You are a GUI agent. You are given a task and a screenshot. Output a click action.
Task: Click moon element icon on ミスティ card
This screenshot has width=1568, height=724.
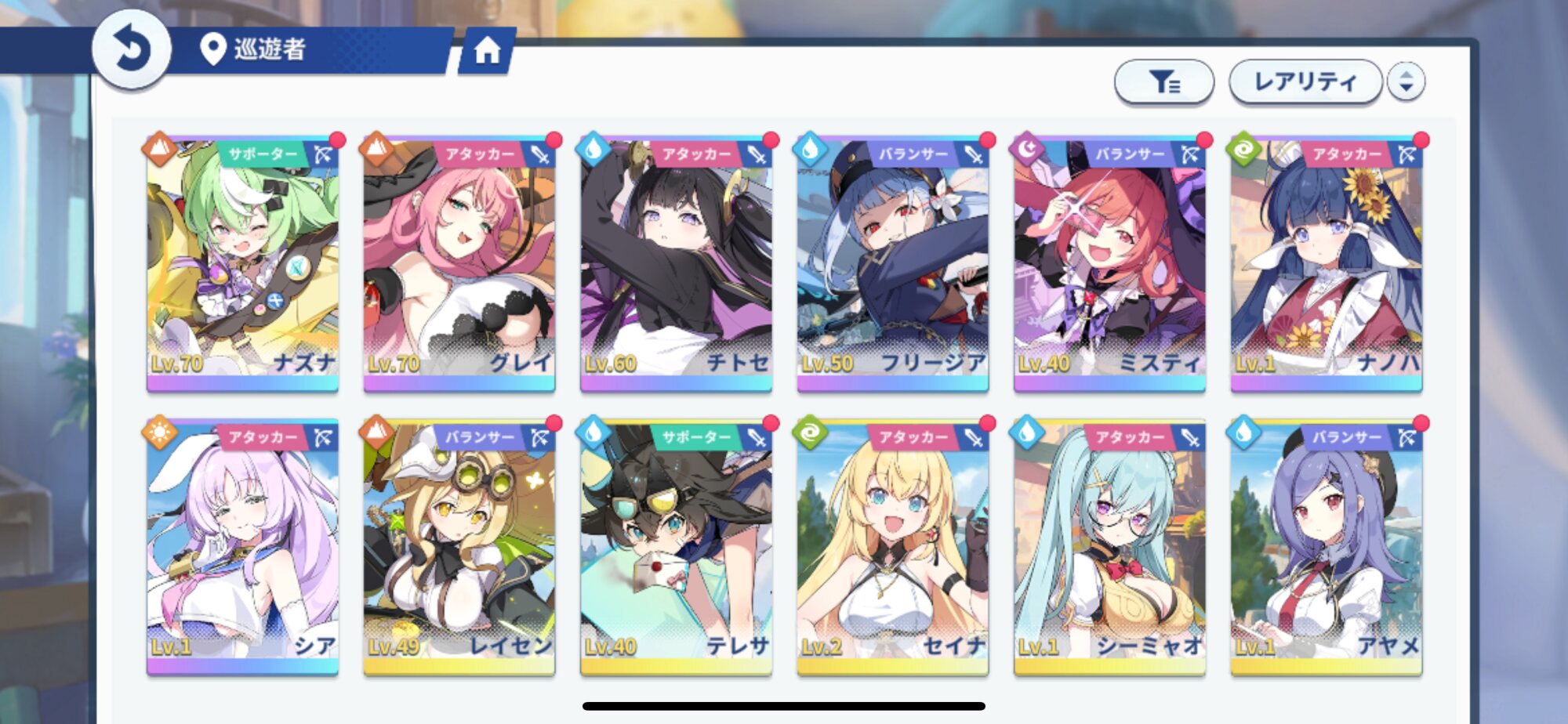1027,149
